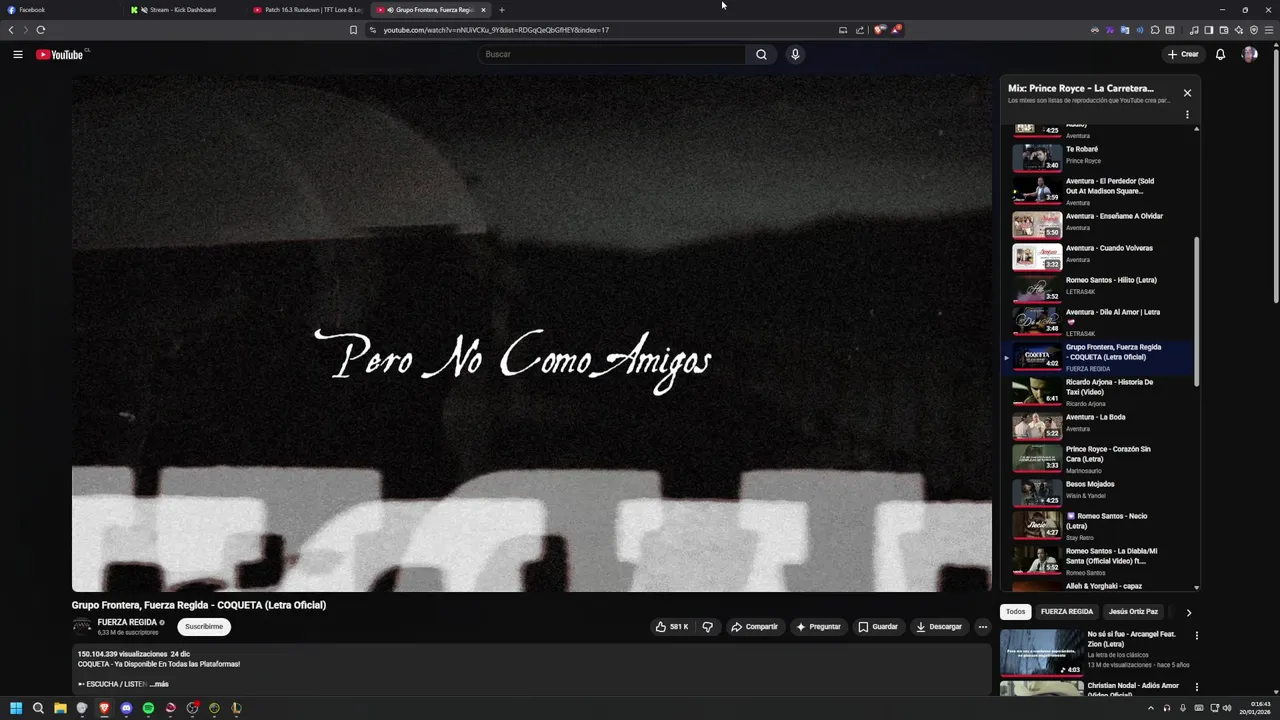Play Te Robaré by Prince Royce
This screenshot has height=720, width=1280.
pyautogui.click(x=1090, y=155)
